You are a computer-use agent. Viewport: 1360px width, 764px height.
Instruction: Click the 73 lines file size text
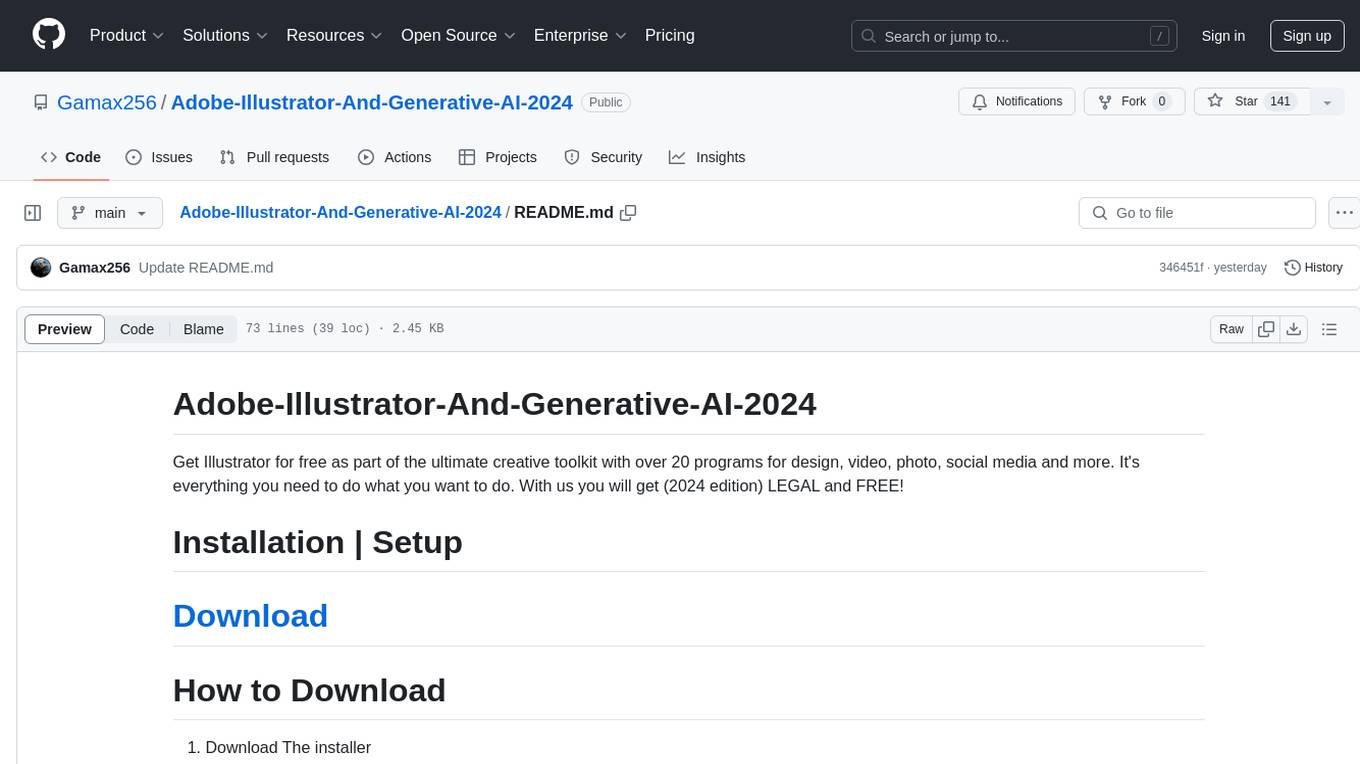point(344,329)
